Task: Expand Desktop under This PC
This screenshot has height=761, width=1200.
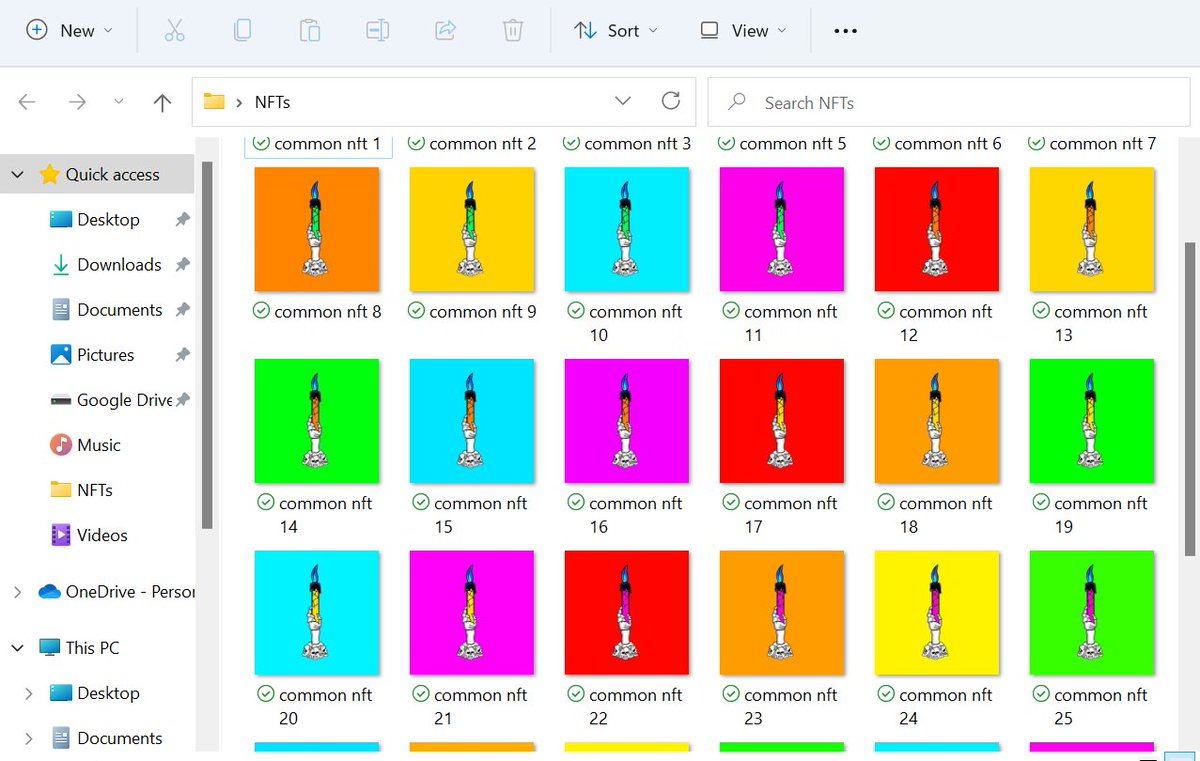Action: [28, 693]
